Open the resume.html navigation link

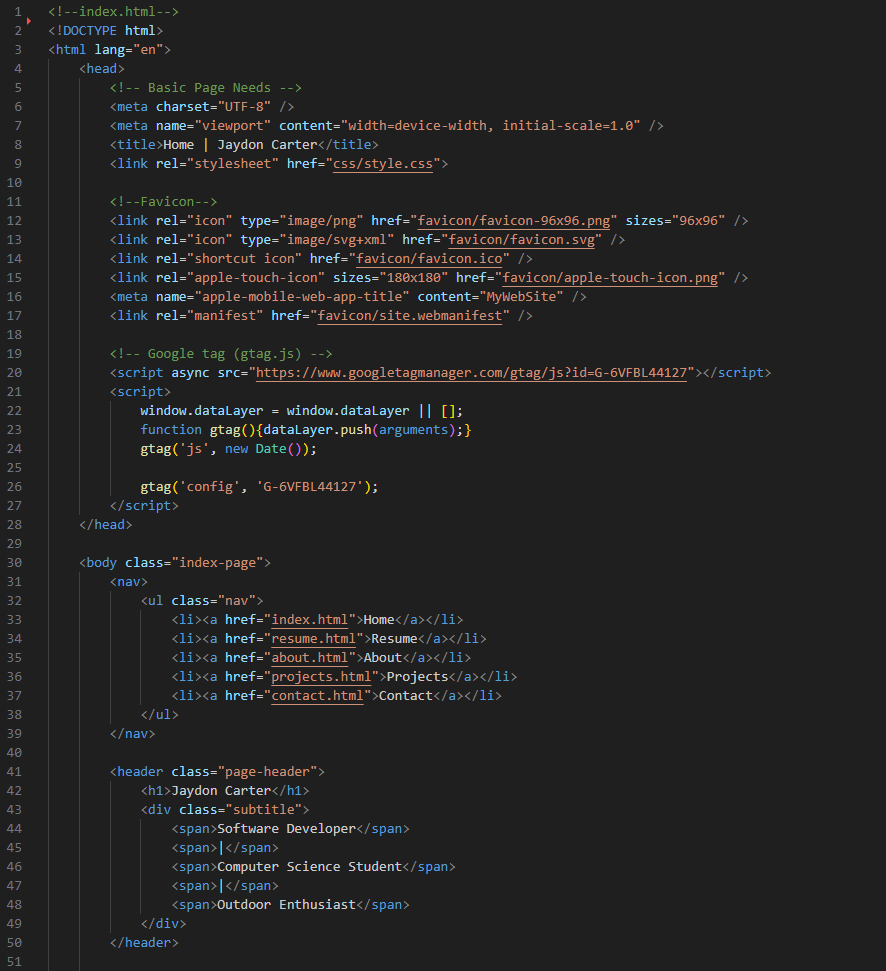[x=312, y=638]
